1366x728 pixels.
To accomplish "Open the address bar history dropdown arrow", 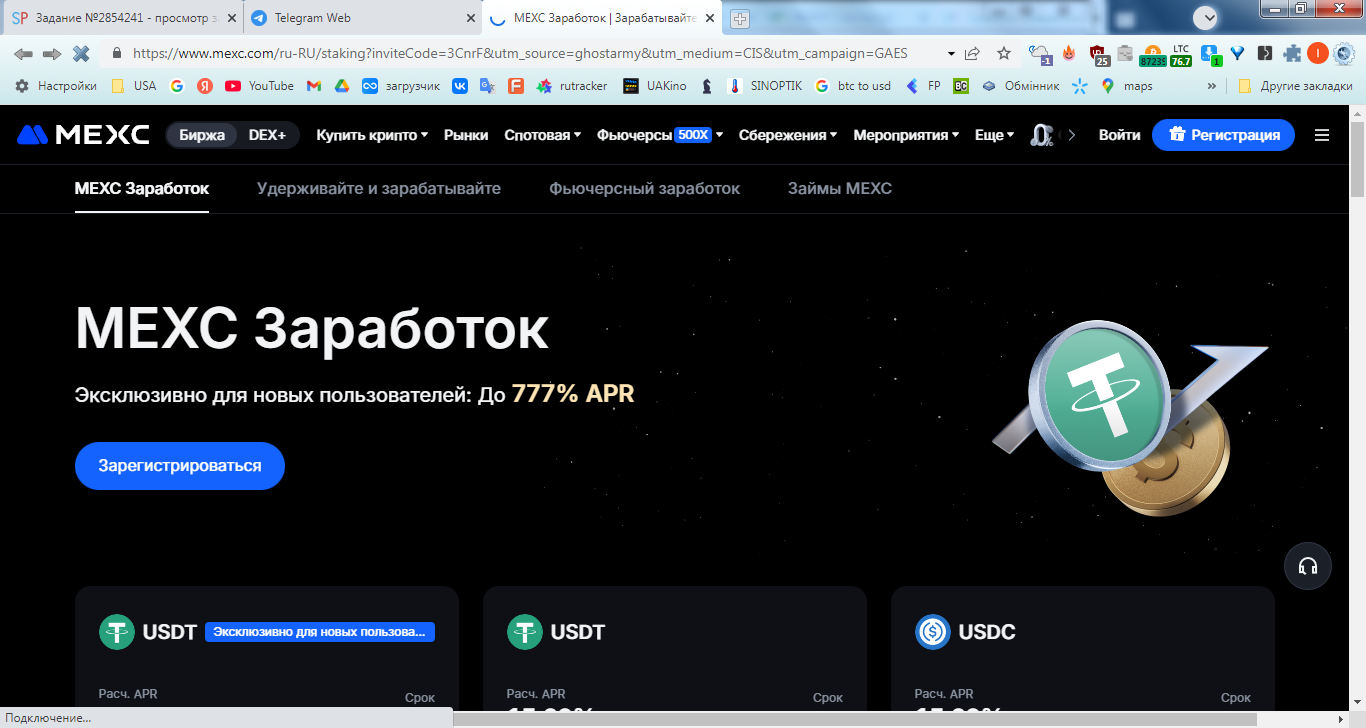I will point(950,54).
